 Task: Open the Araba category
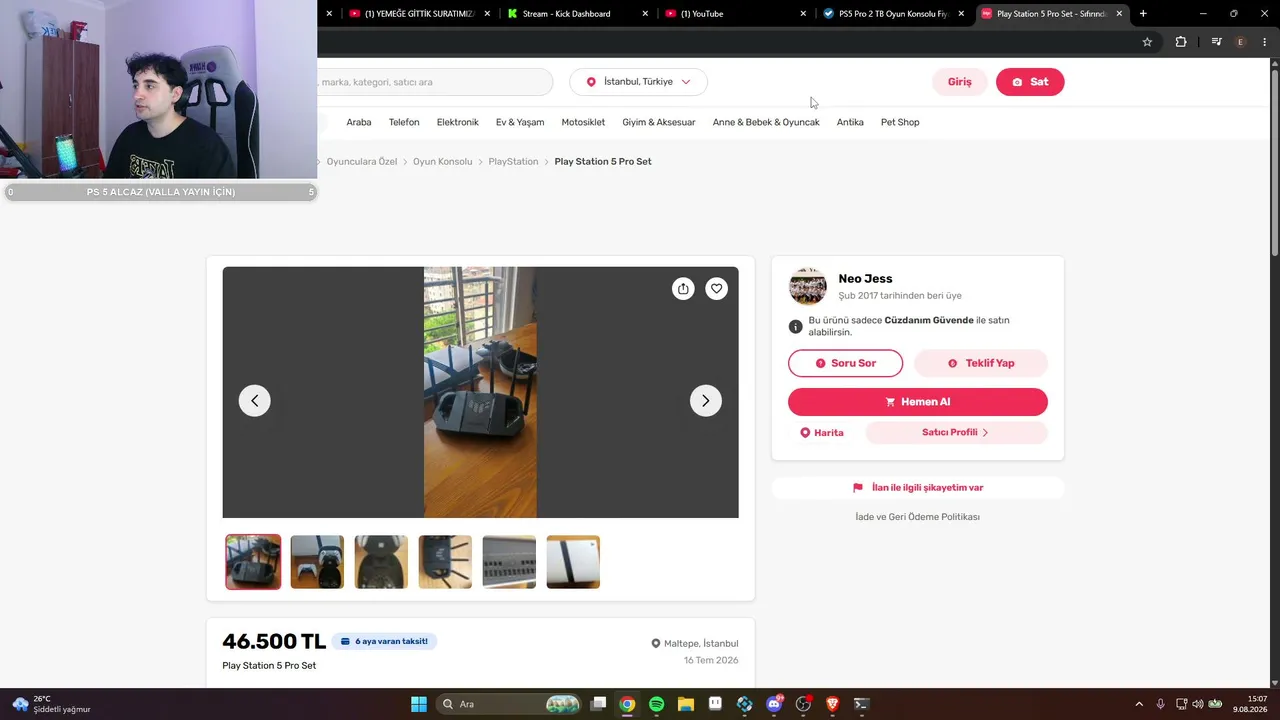pos(359,122)
